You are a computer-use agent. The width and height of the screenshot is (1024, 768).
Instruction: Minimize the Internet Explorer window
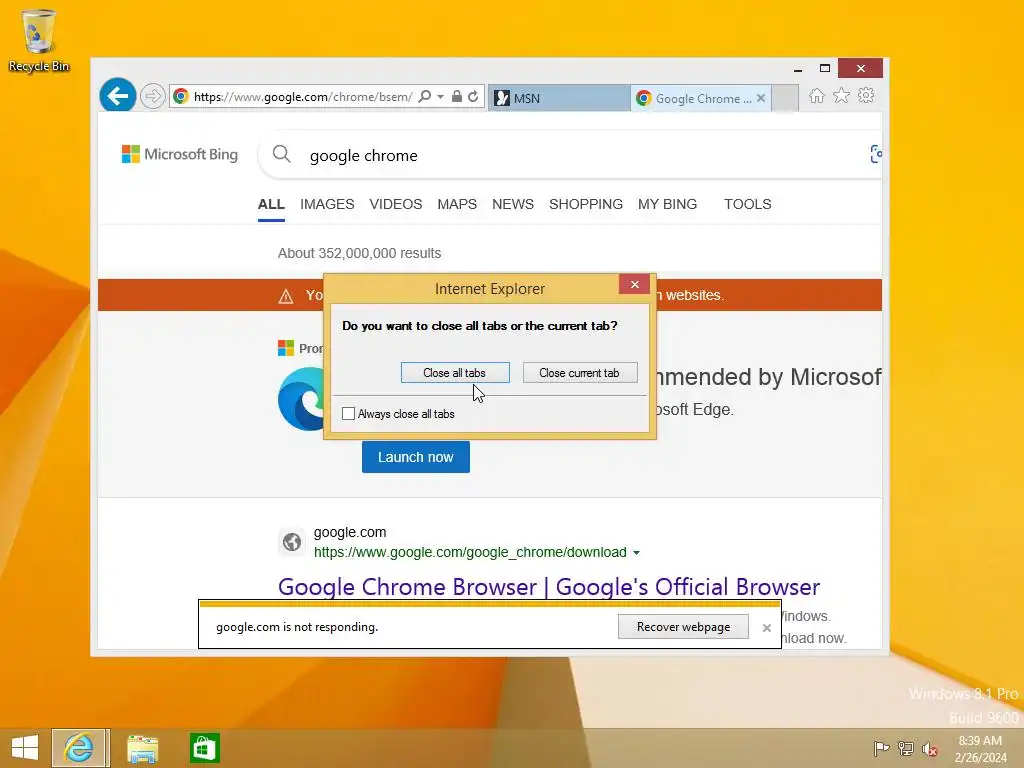797,69
